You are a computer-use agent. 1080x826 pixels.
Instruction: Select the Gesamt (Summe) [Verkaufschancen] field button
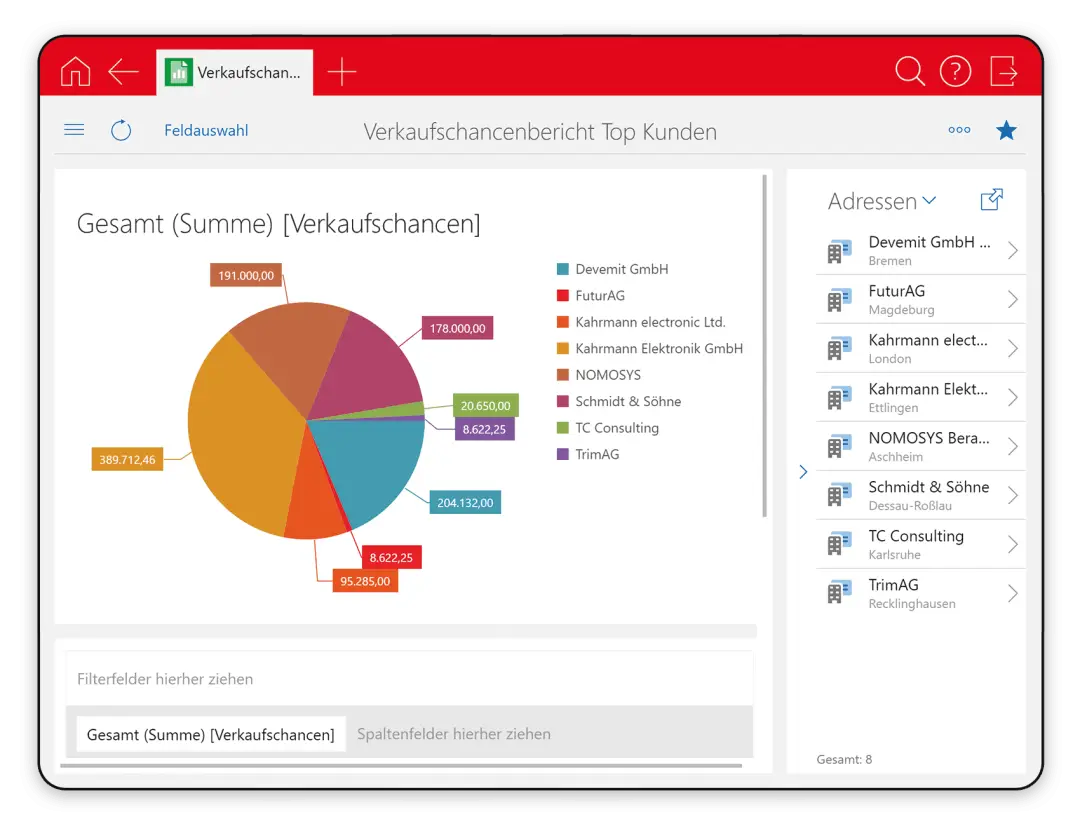pos(210,734)
